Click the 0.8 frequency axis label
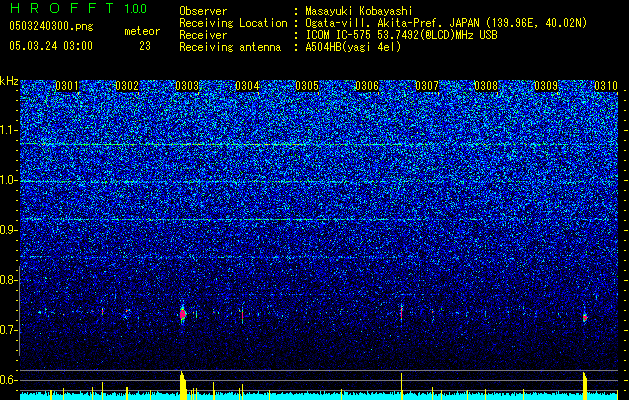 [9, 280]
